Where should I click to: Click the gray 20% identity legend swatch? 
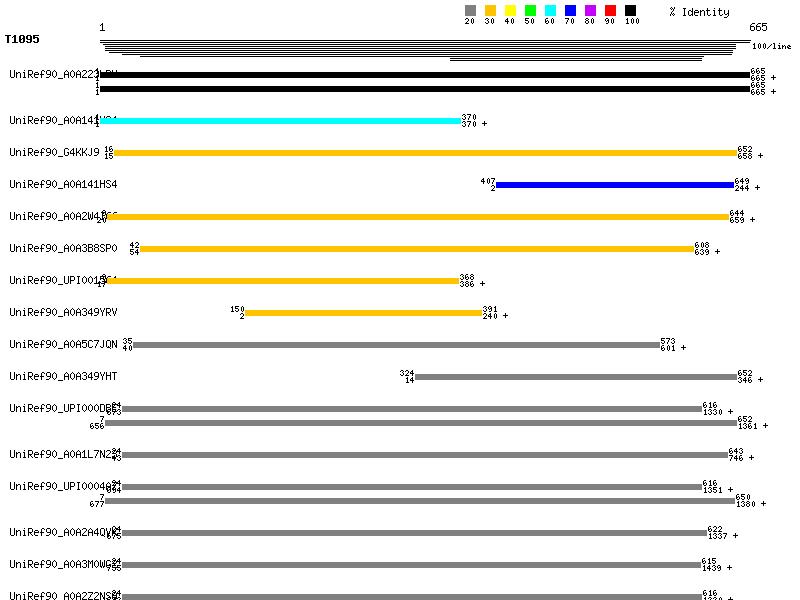[470, 11]
